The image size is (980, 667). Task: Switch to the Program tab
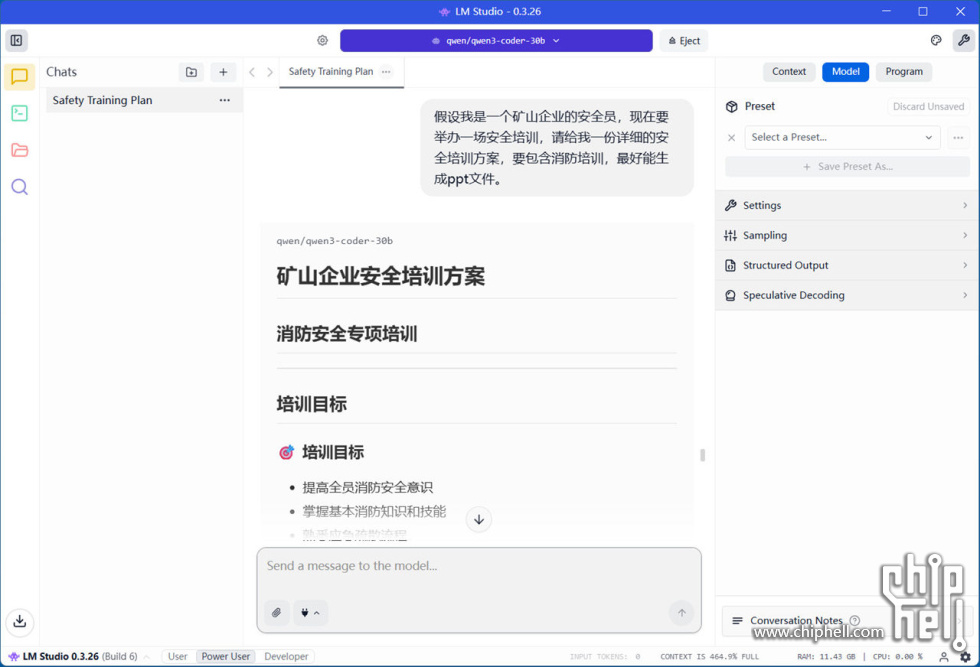[x=904, y=71]
